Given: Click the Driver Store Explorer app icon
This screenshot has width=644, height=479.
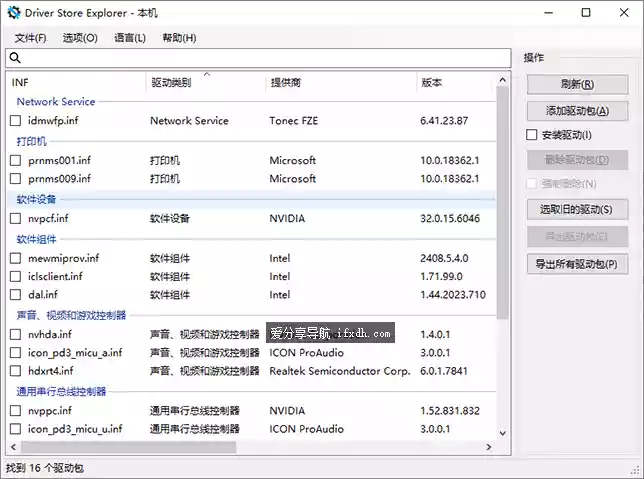Looking at the screenshot, I should 14,13.
